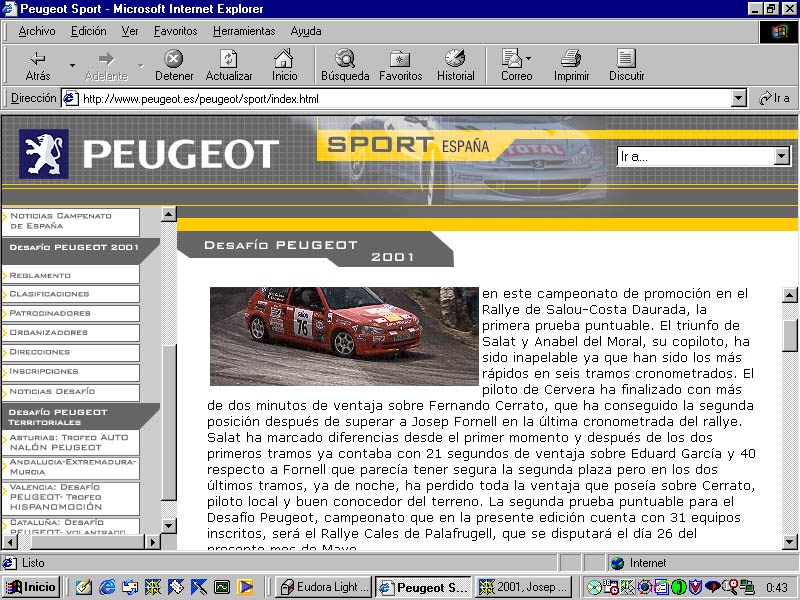Click the article scroll down arrow
Viewport: 800px width, 600px height.
click(789, 541)
